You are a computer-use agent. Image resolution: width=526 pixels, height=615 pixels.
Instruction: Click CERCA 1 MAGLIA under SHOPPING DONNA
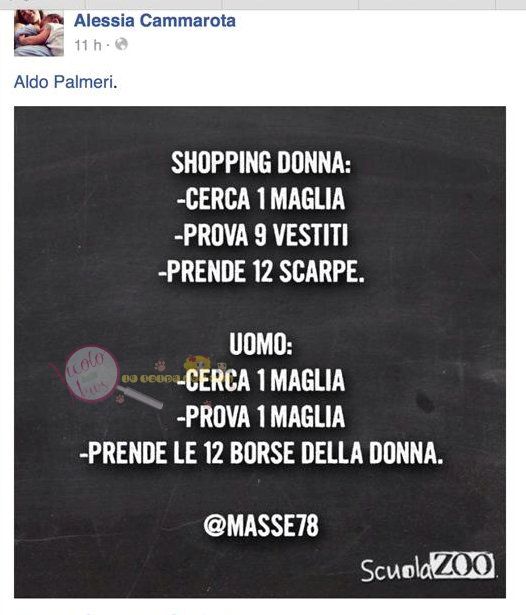(261, 198)
